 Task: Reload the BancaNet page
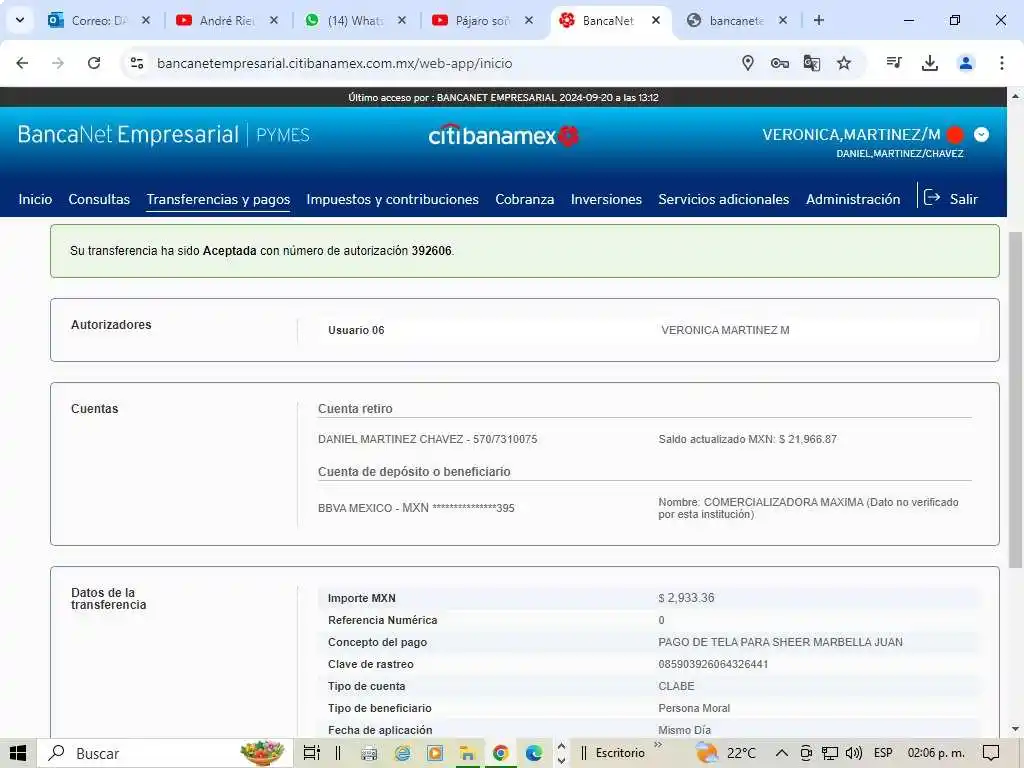click(x=94, y=63)
